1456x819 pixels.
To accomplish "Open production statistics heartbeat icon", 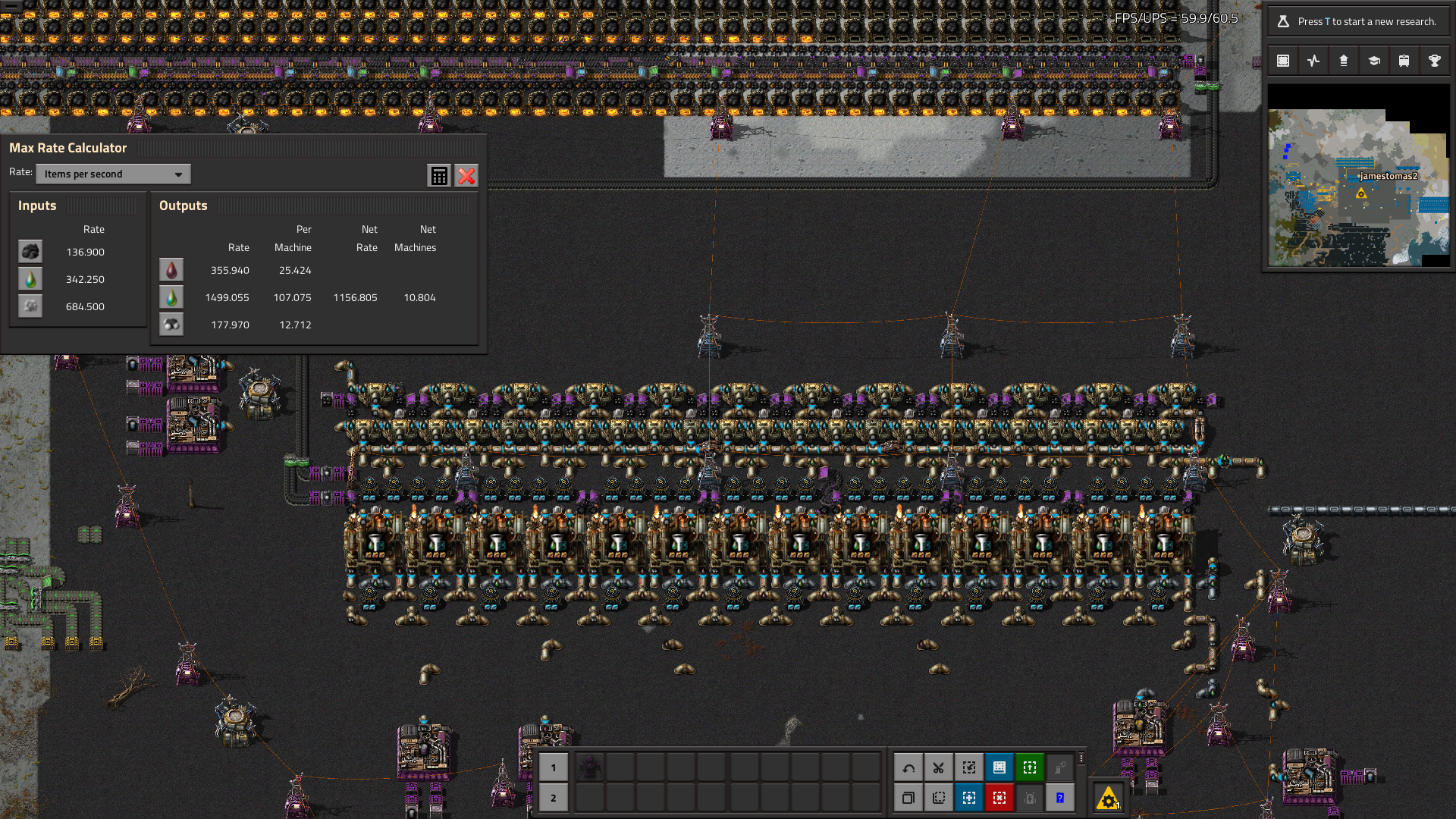I will tap(1313, 61).
